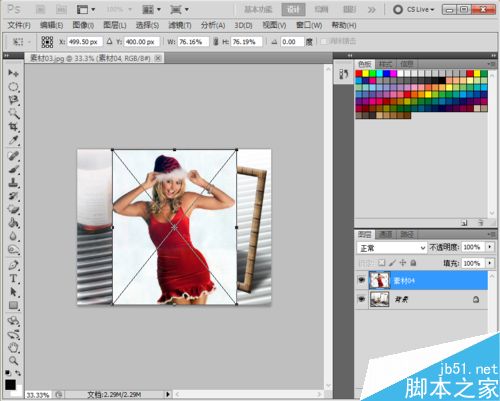The image size is (500, 401).
Task: Hide the 素材04 layer visibility eye
Action: click(362, 280)
